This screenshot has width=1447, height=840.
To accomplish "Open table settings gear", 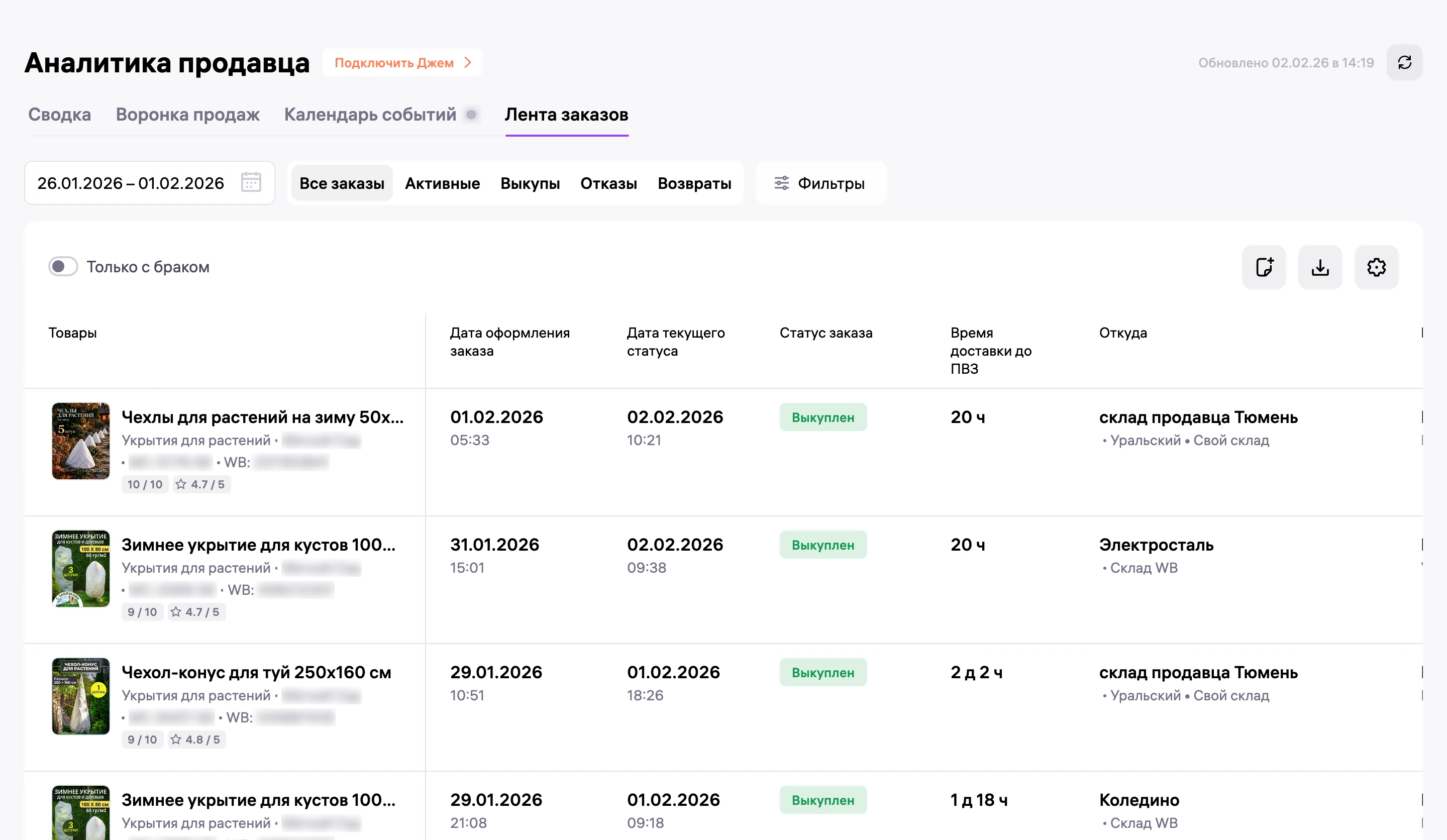I will 1376,267.
